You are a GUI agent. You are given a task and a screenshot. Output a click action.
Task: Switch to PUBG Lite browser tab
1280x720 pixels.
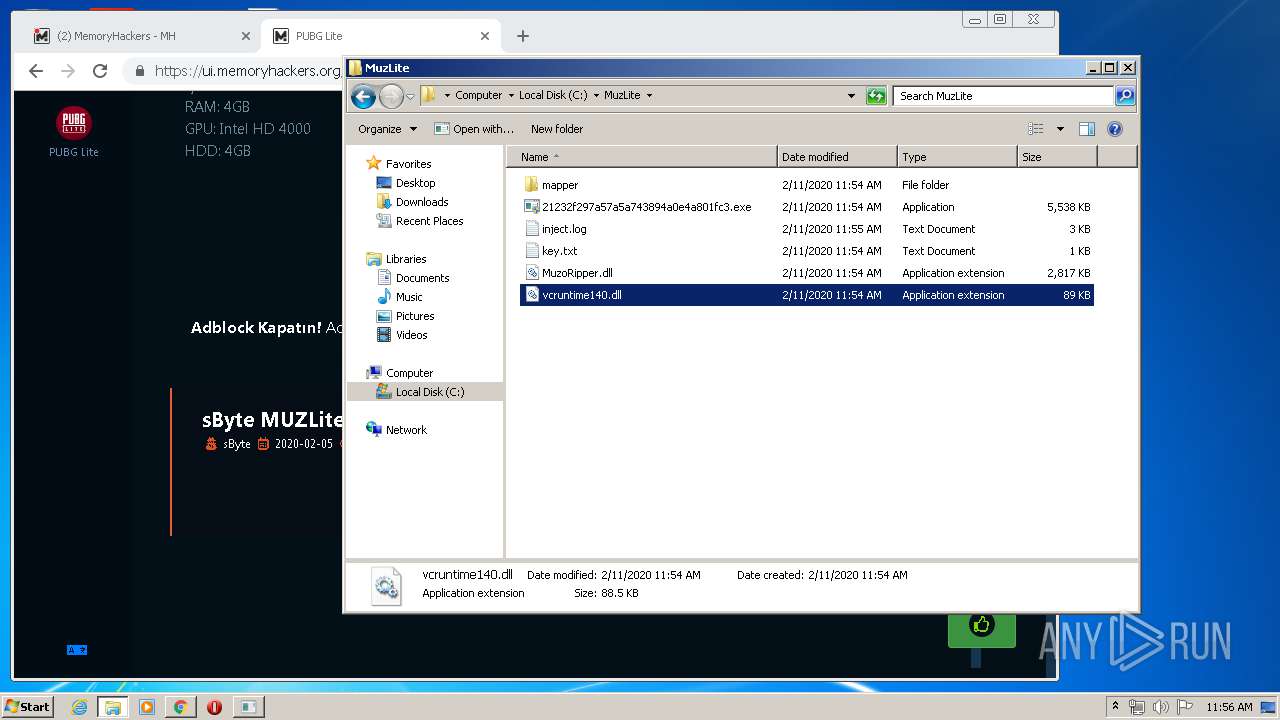coord(380,36)
